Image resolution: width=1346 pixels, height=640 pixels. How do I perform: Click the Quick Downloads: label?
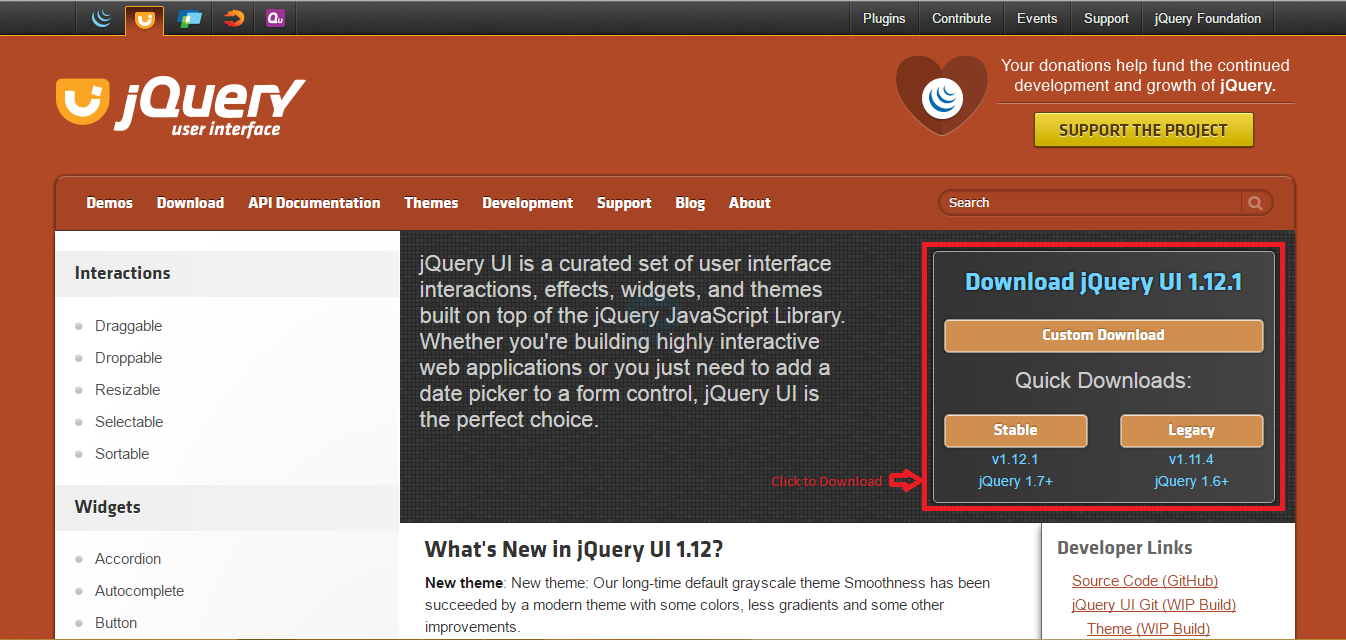pos(1104,381)
